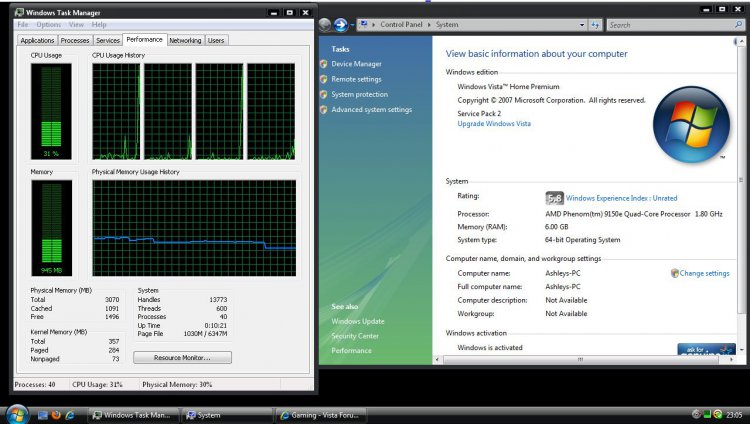Open Device Manager link

356,64
